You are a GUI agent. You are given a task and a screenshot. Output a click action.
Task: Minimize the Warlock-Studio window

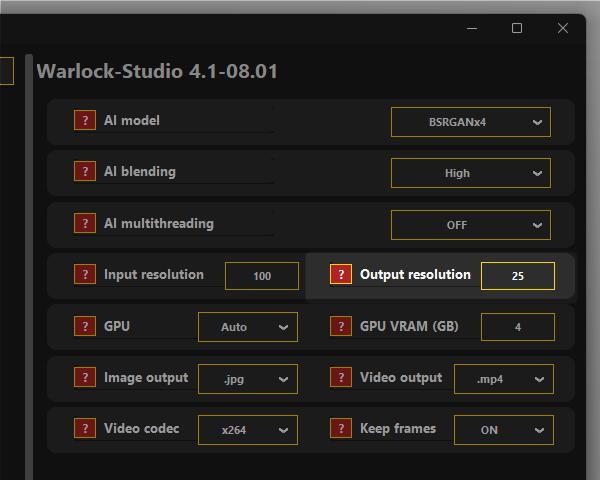pyautogui.click(x=472, y=28)
